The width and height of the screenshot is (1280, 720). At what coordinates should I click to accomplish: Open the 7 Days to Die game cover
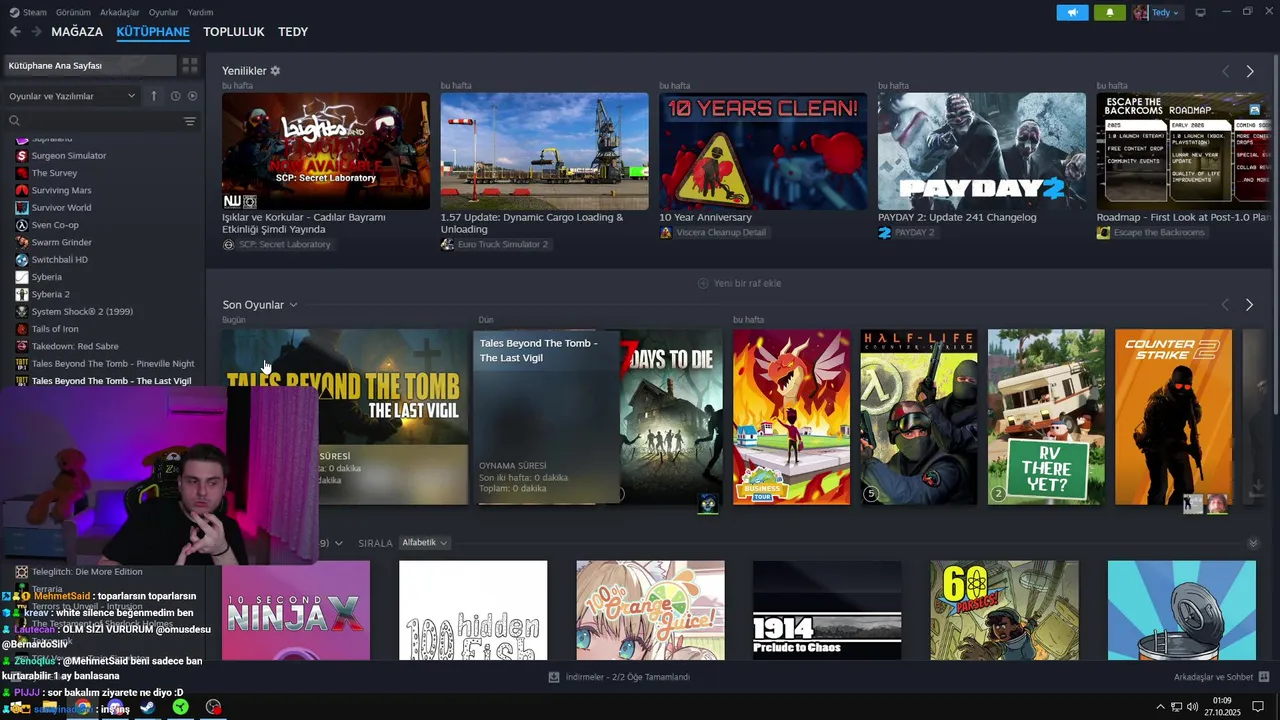[671, 417]
